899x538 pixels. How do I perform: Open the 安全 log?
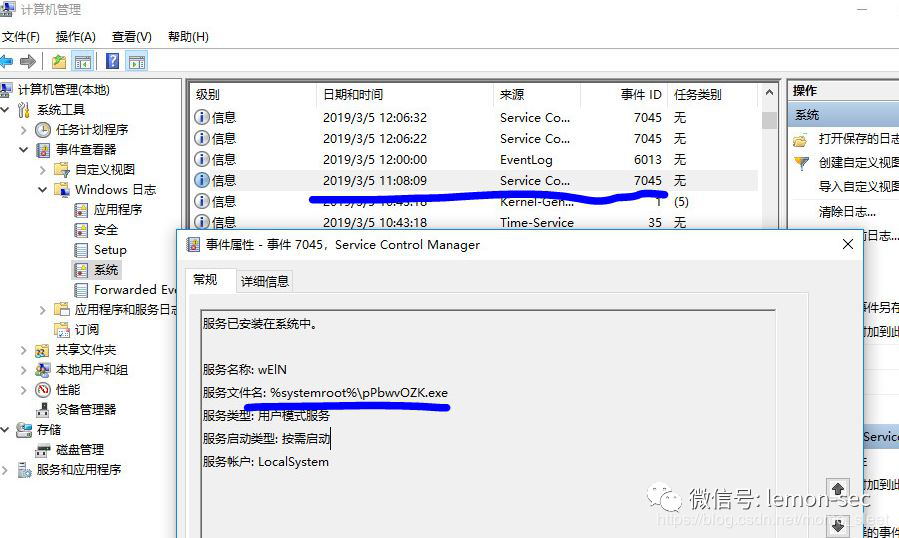(106, 230)
